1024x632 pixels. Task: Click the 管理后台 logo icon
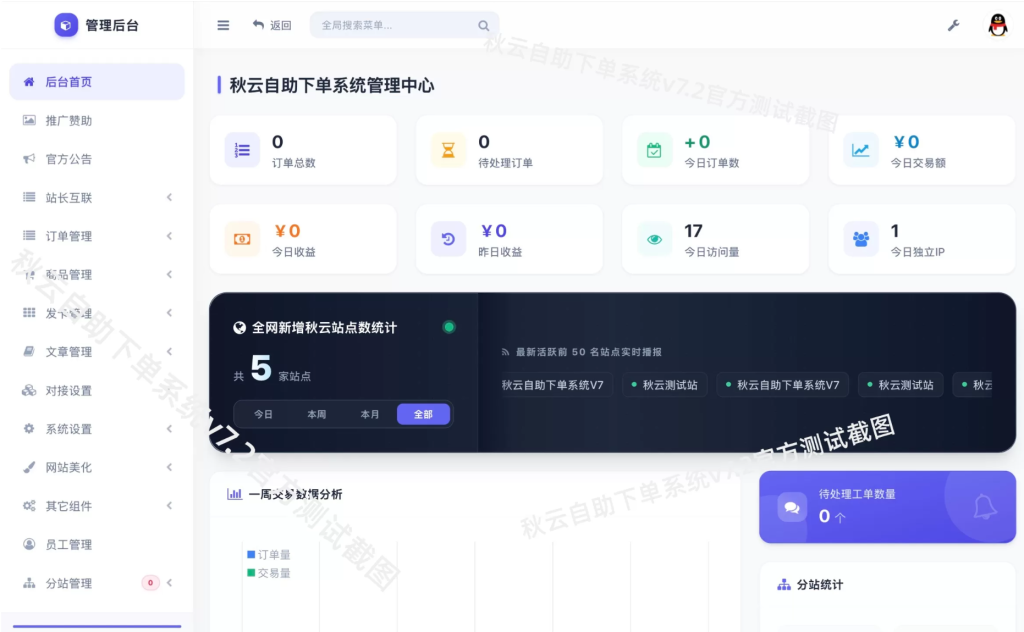[65, 25]
